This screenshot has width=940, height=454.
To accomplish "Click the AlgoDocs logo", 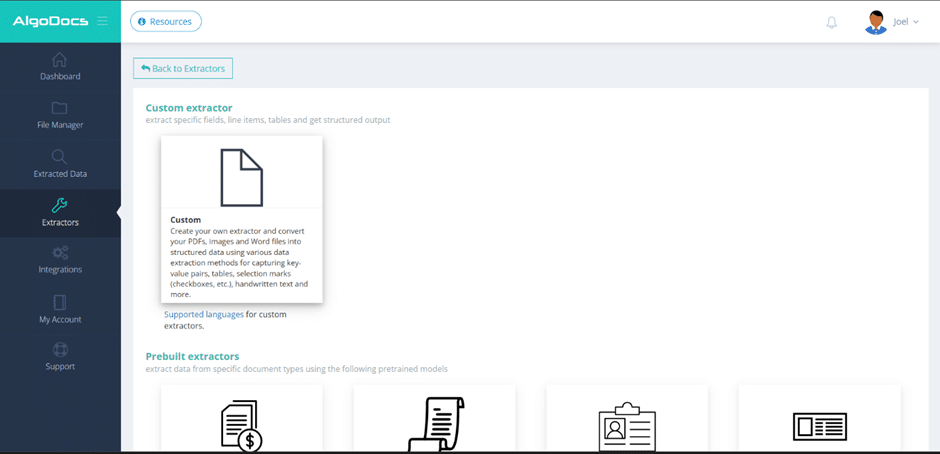I will tap(50, 21).
